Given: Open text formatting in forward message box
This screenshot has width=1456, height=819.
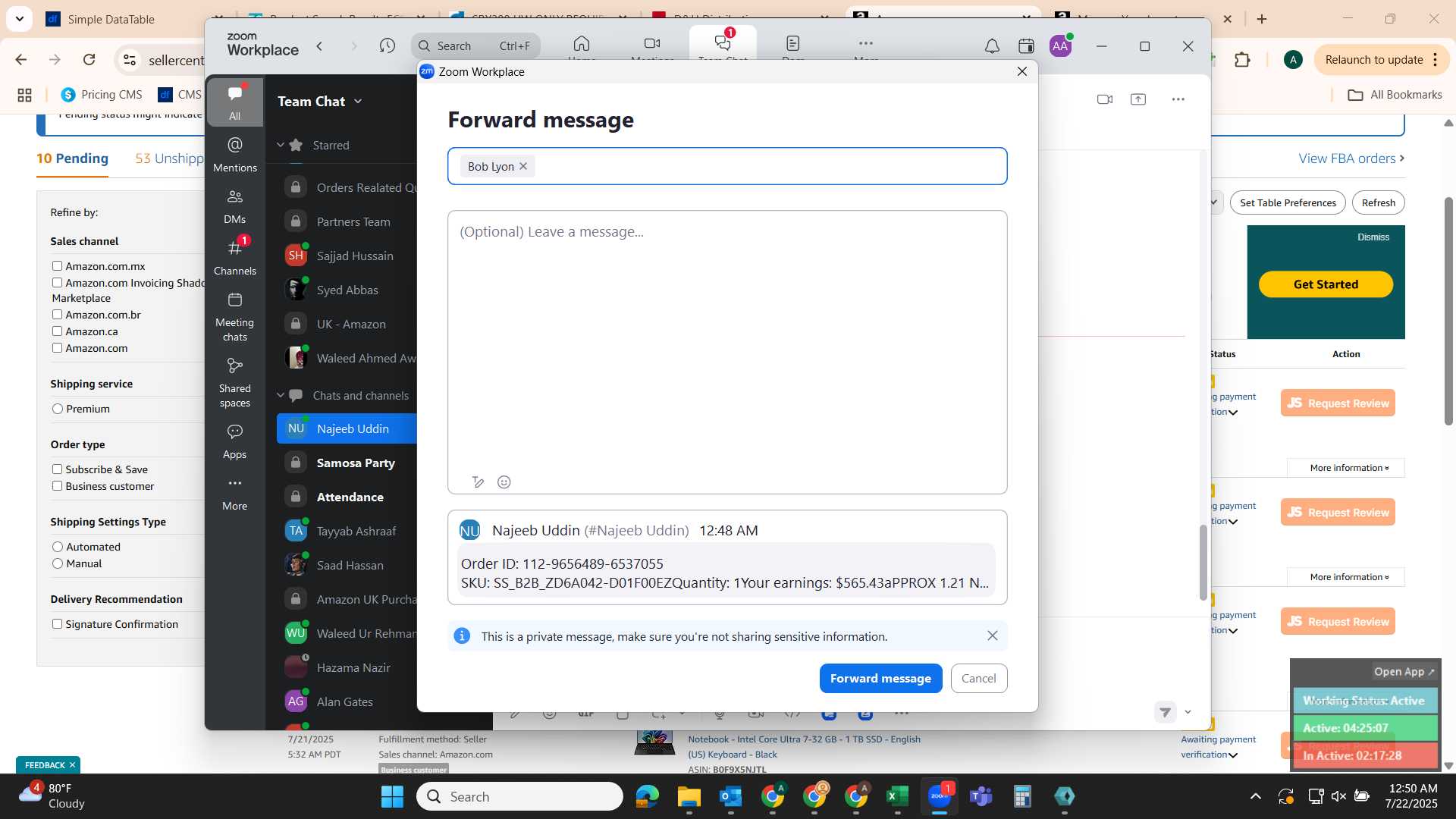Looking at the screenshot, I should point(478,482).
